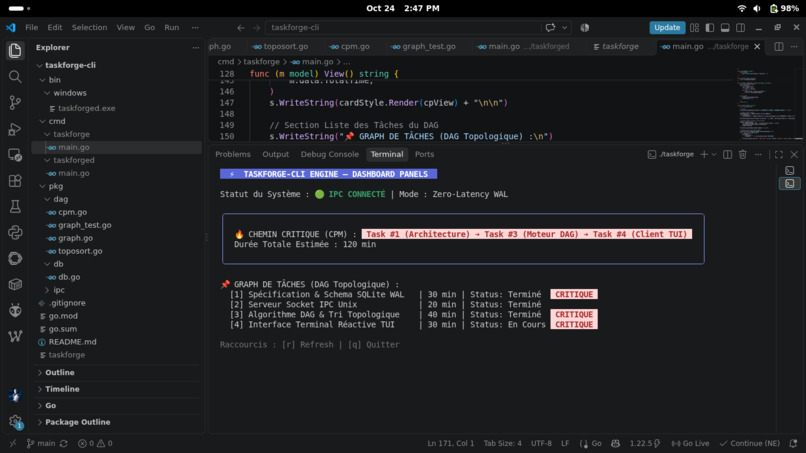This screenshot has height=453, width=806.
Task: Open editor more actions ellipsis
Action: click(794, 47)
